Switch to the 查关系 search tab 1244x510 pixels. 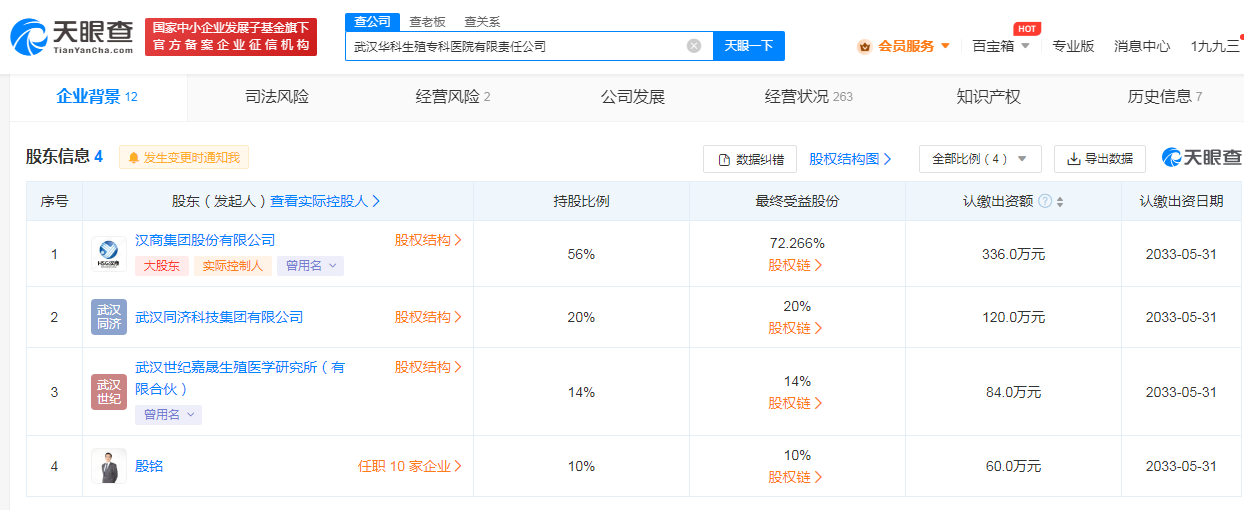(x=482, y=21)
